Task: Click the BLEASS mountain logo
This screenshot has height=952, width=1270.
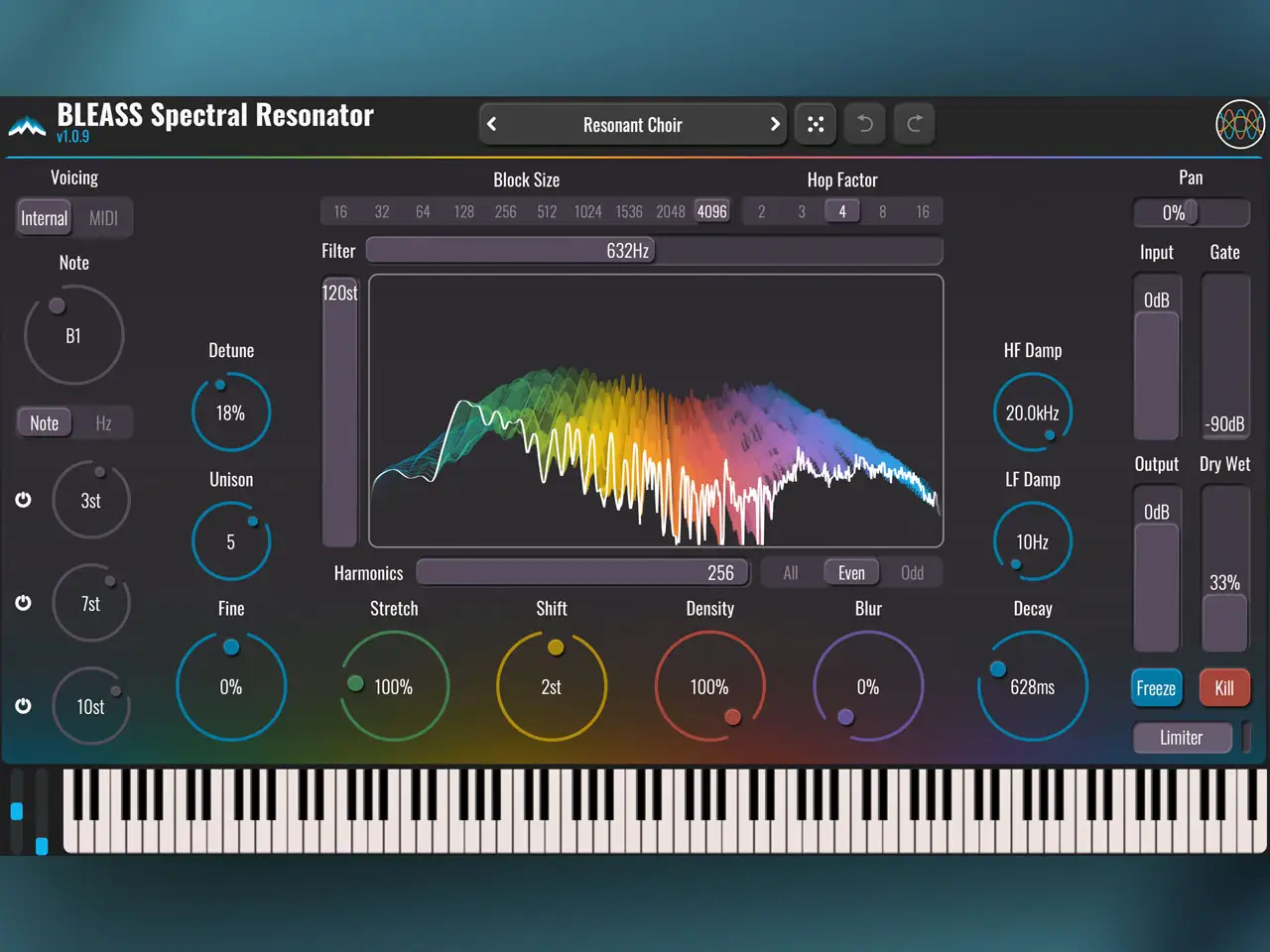Action: tap(27, 126)
